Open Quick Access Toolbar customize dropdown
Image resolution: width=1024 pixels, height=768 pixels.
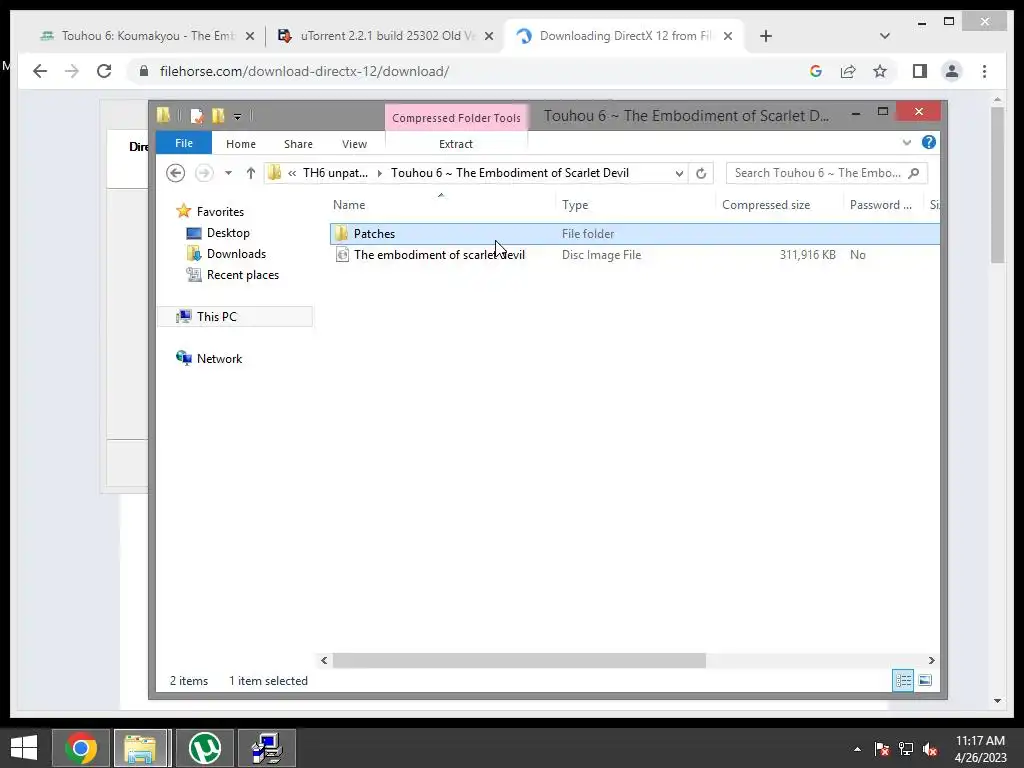(237, 116)
